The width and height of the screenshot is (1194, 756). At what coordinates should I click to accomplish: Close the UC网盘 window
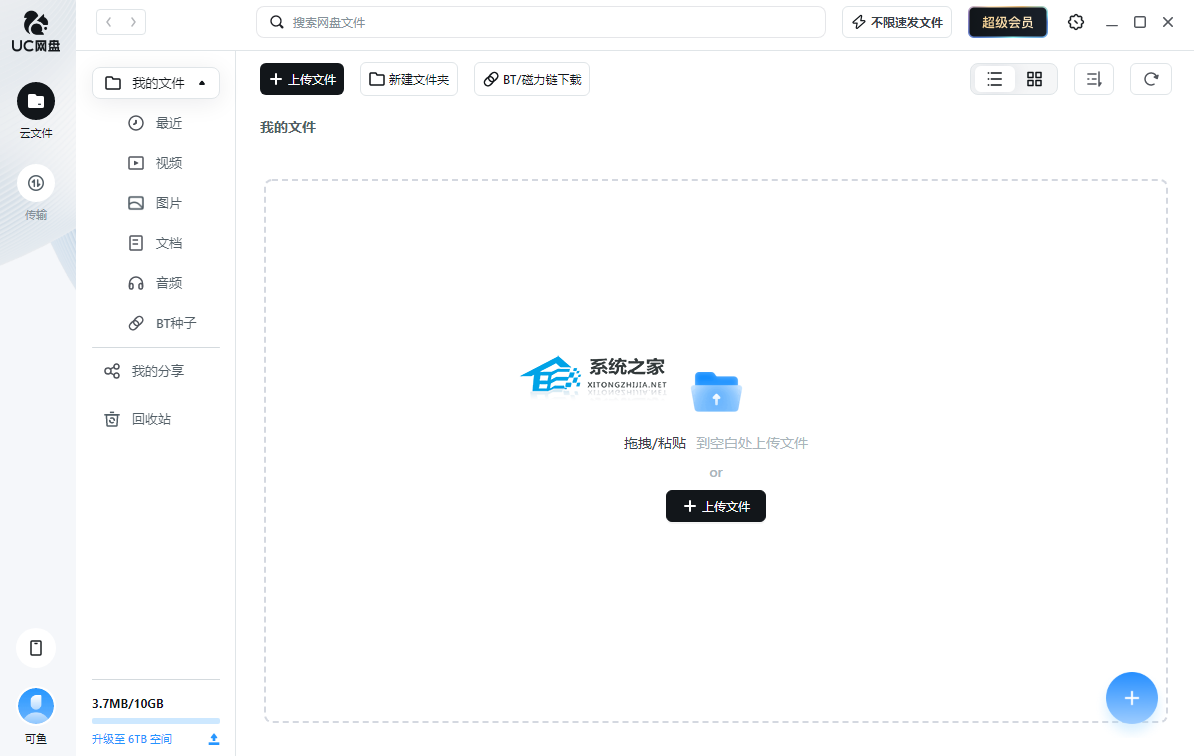tap(1168, 22)
